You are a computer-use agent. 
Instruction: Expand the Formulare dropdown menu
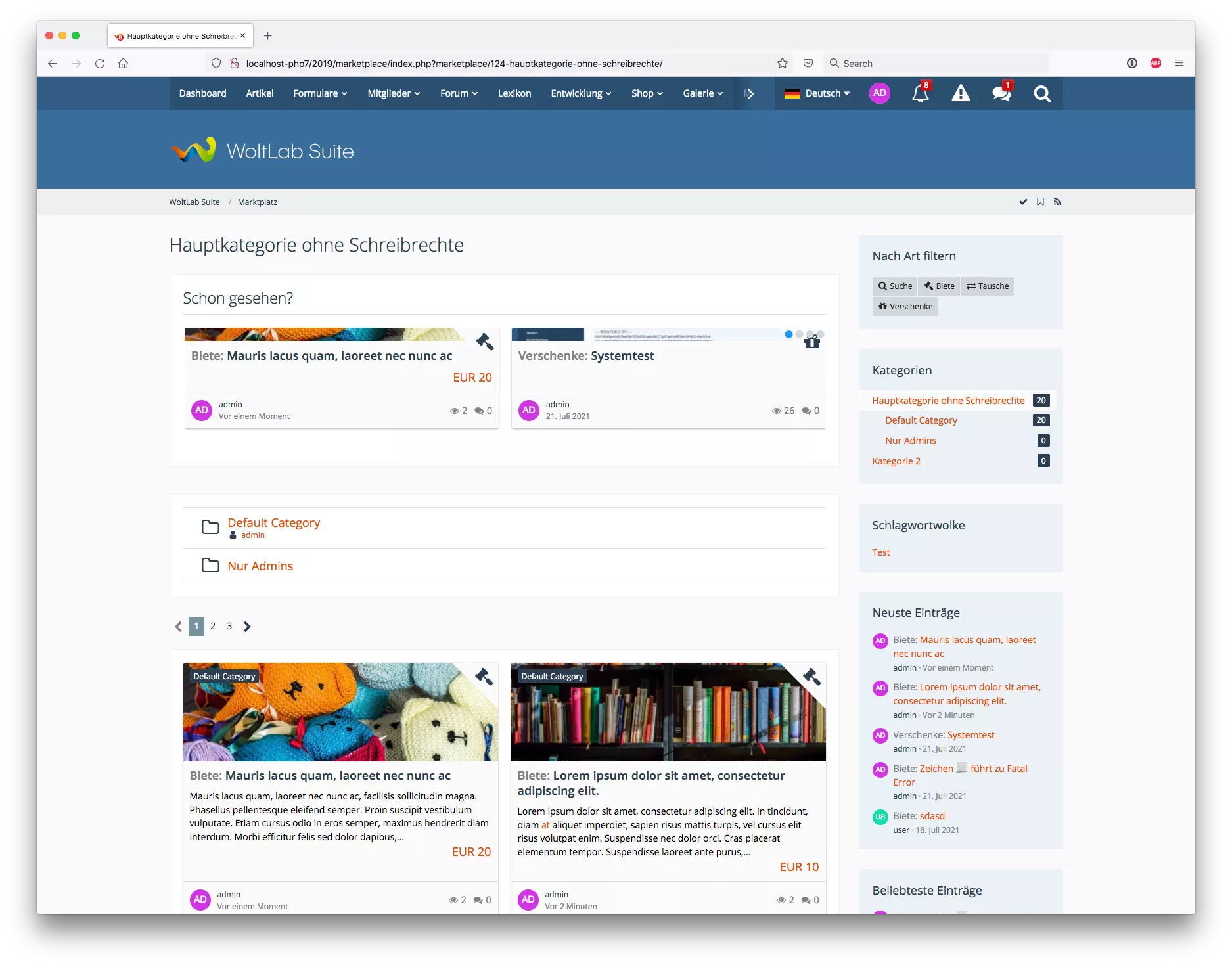tap(320, 93)
